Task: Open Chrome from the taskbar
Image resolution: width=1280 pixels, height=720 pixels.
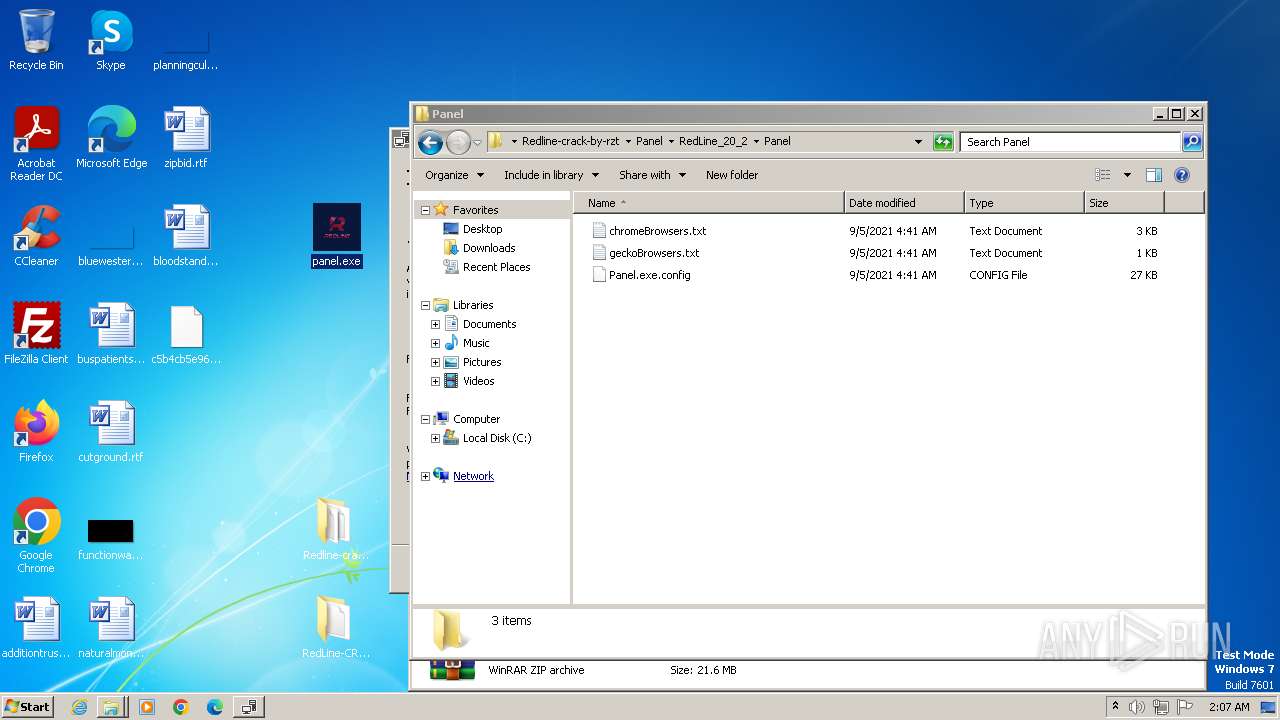Action: click(x=181, y=707)
